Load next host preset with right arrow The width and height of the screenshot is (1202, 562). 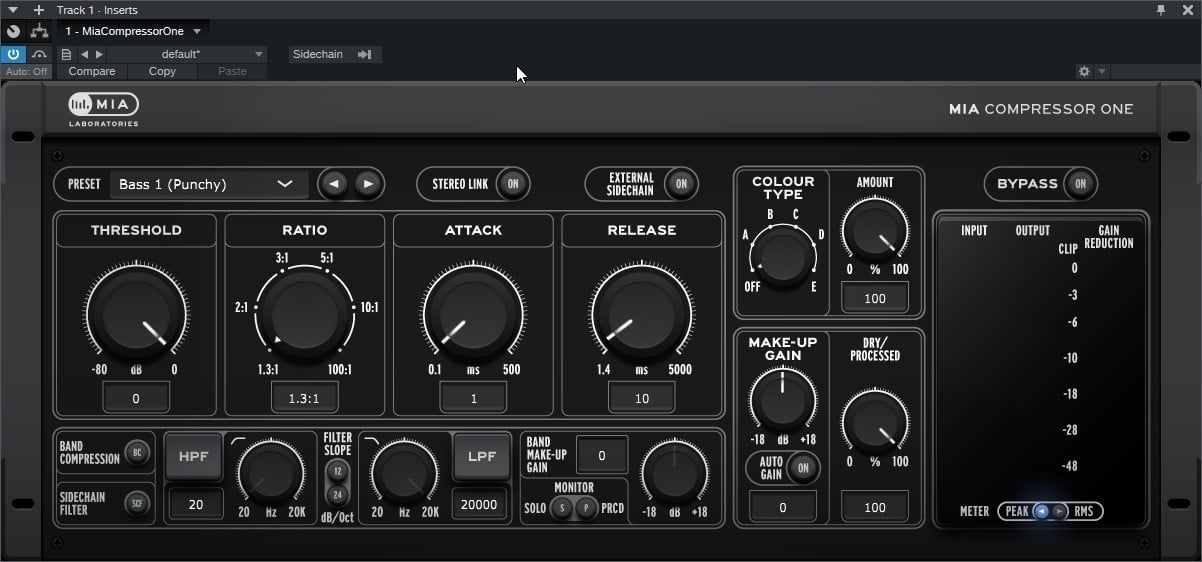(x=98, y=54)
